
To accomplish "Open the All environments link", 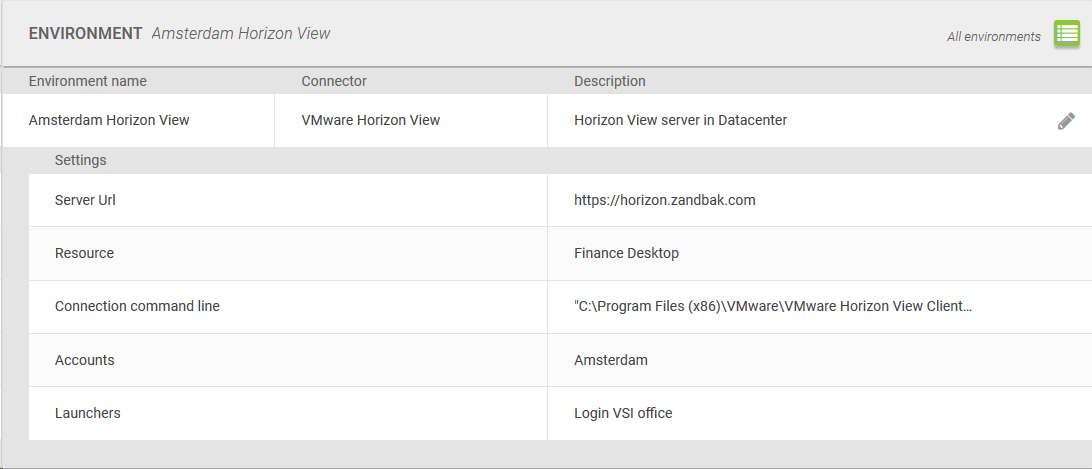I will click(993, 37).
